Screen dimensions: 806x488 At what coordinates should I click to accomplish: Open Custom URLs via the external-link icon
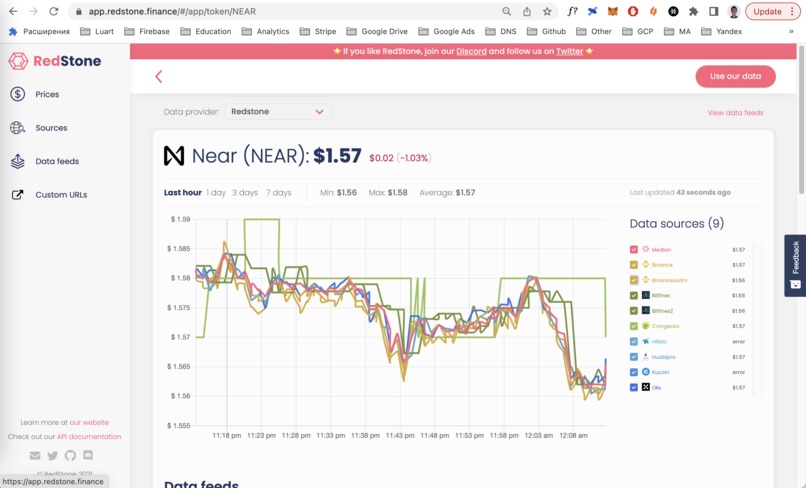pyautogui.click(x=18, y=195)
